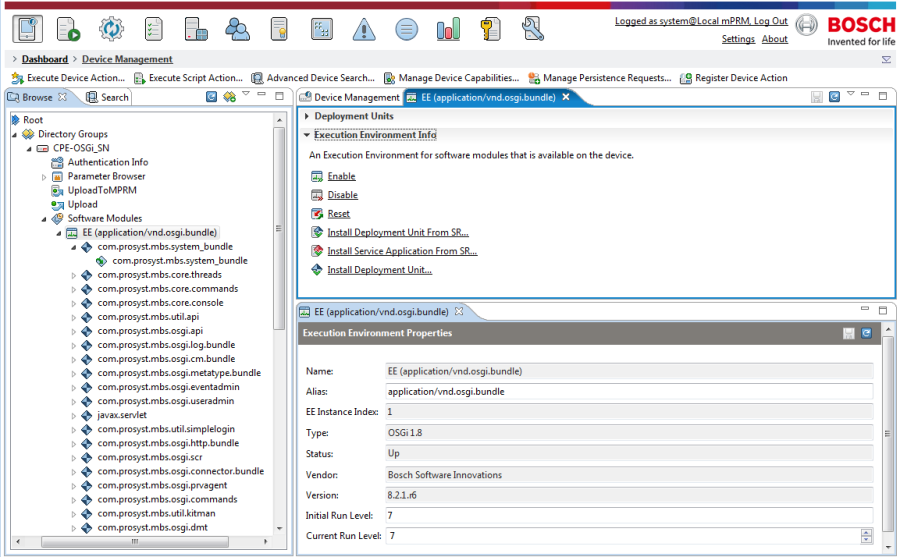Viewport: 900px width, 557px height.
Task: Open the Device Management tablet icon
Action: point(28,29)
